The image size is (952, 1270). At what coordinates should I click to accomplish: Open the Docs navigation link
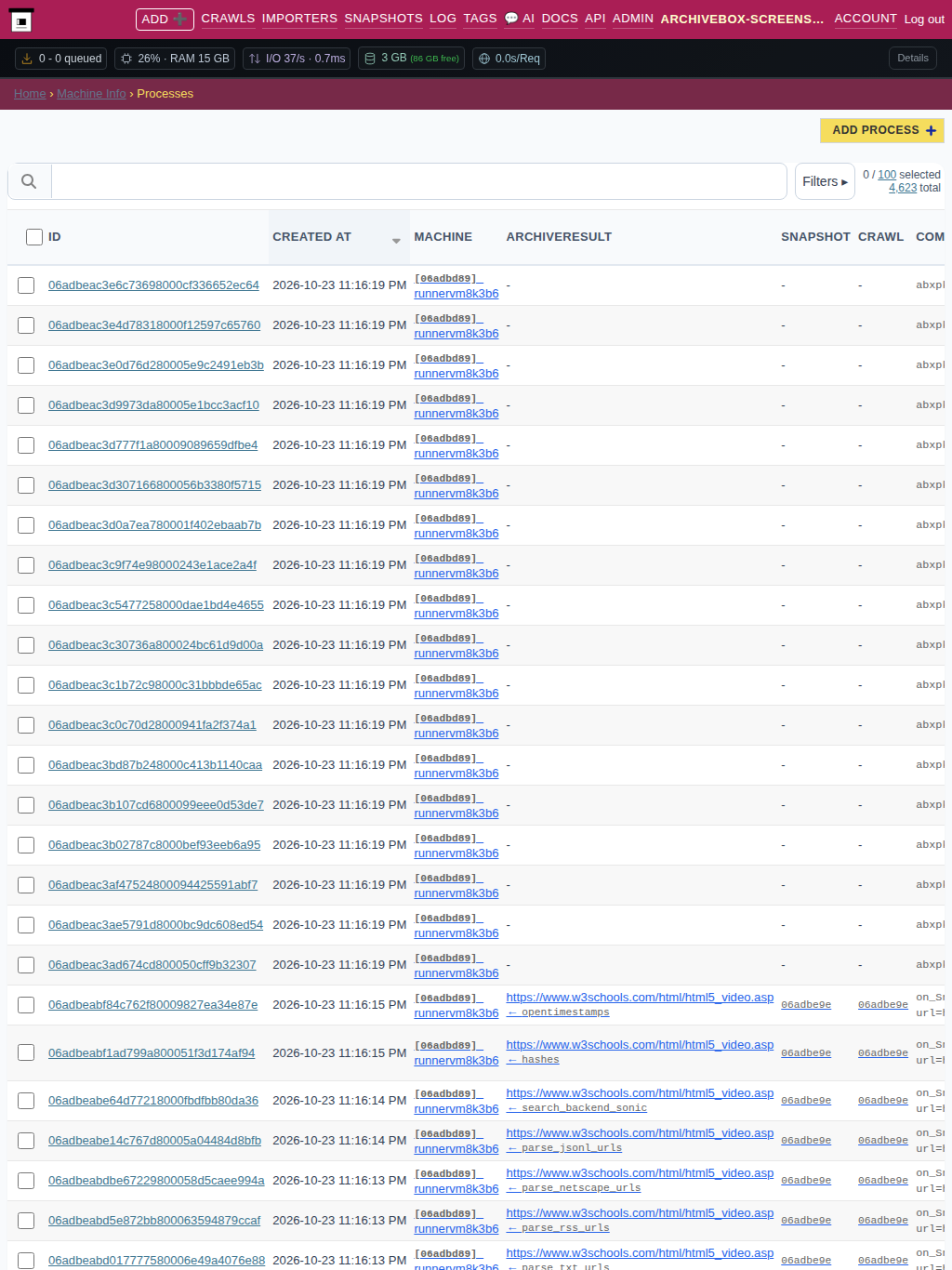pyautogui.click(x=560, y=19)
